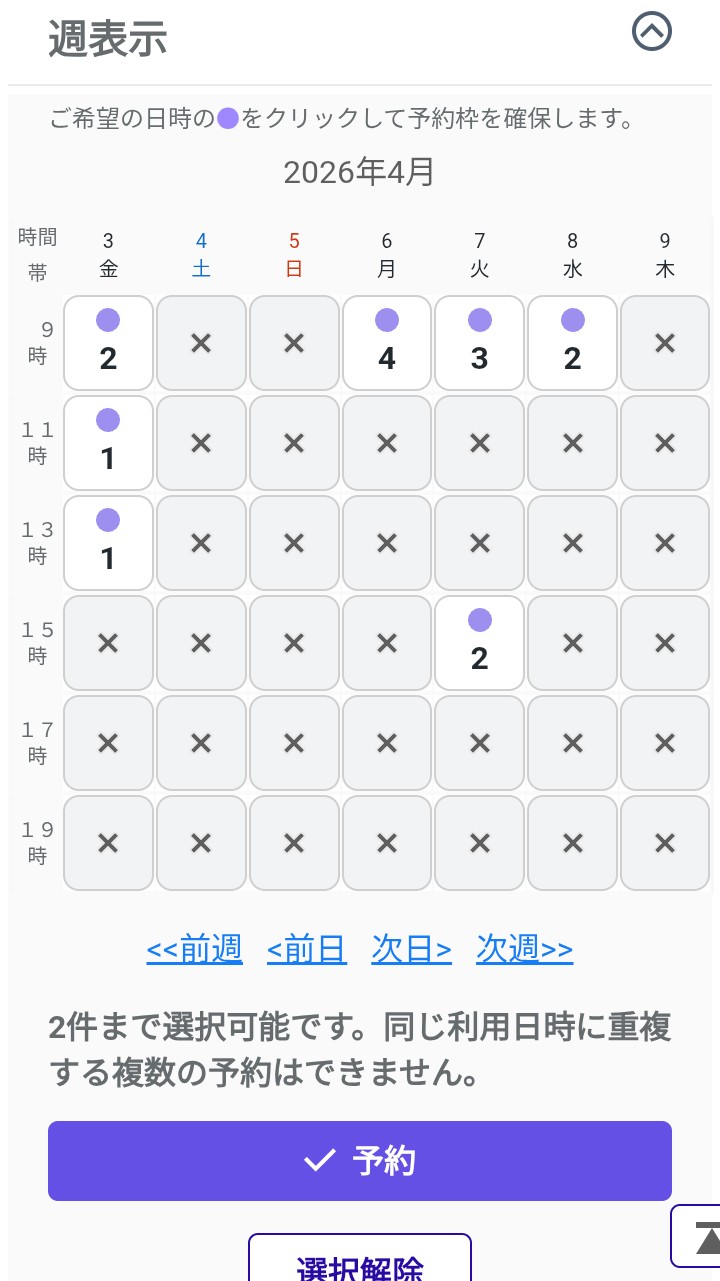This screenshot has height=1281, width=720.
Task: Select Monday April 6 at 9時 slot
Action: click(387, 342)
